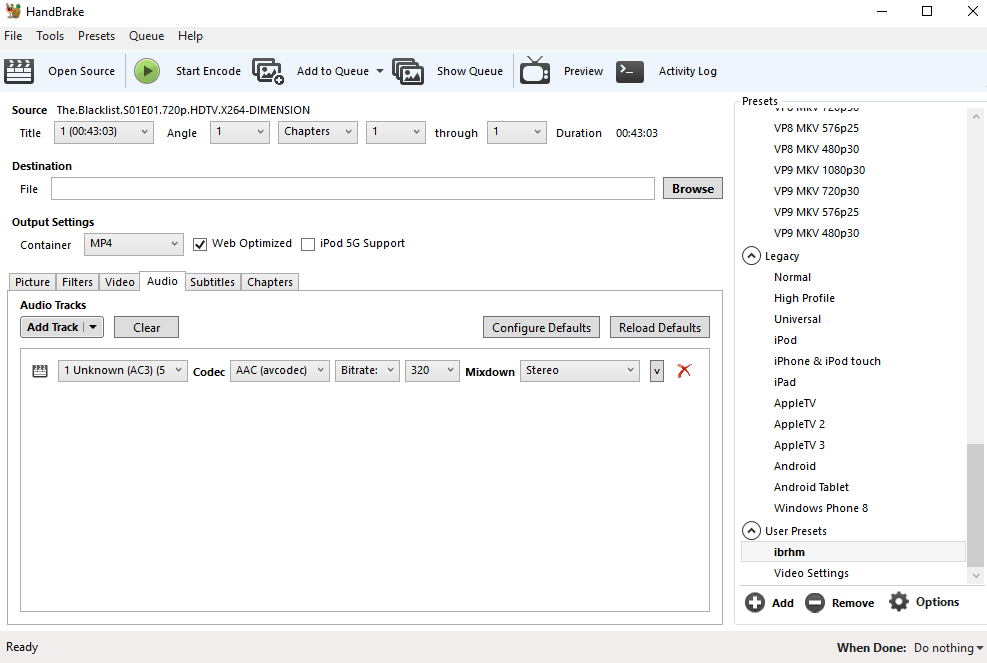Delete audio track with red X icon
The height and width of the screenshot is (663, 987).
[684, 370]
